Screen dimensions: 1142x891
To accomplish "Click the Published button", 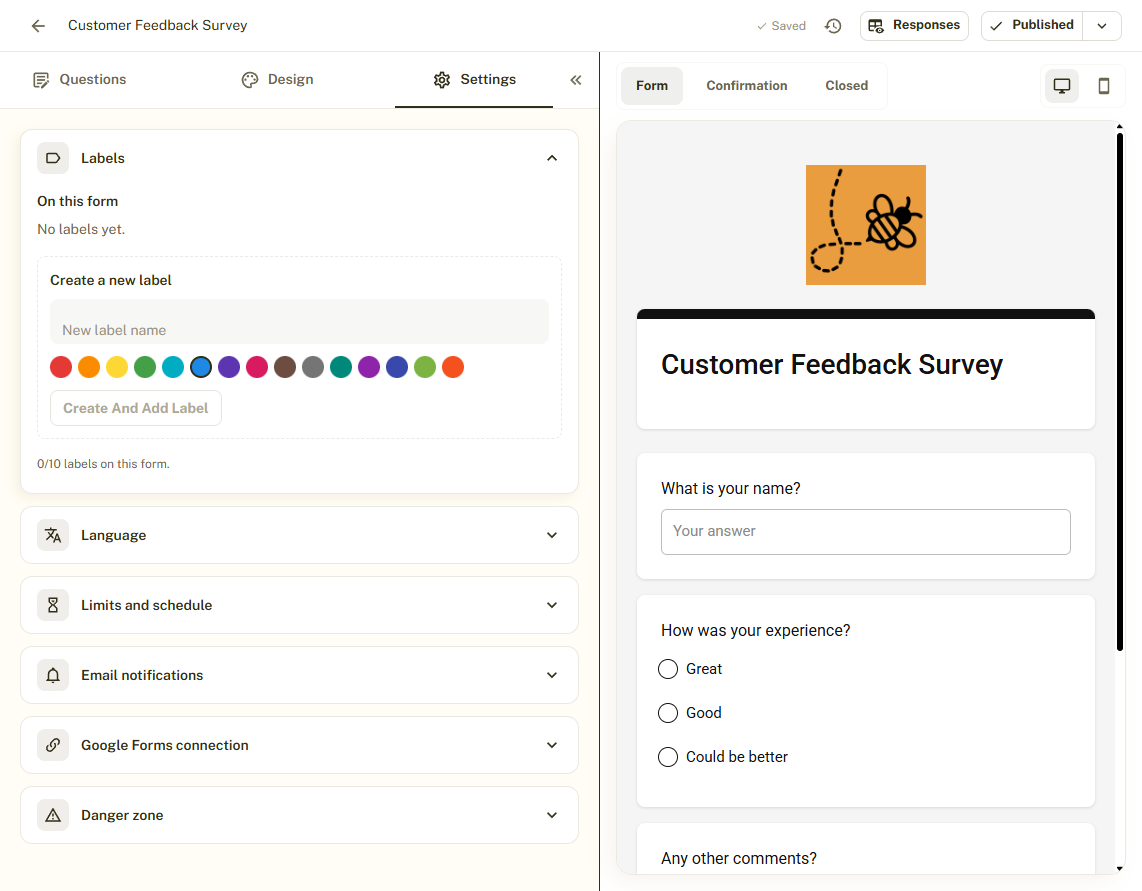I will (x=1032, y=26).
